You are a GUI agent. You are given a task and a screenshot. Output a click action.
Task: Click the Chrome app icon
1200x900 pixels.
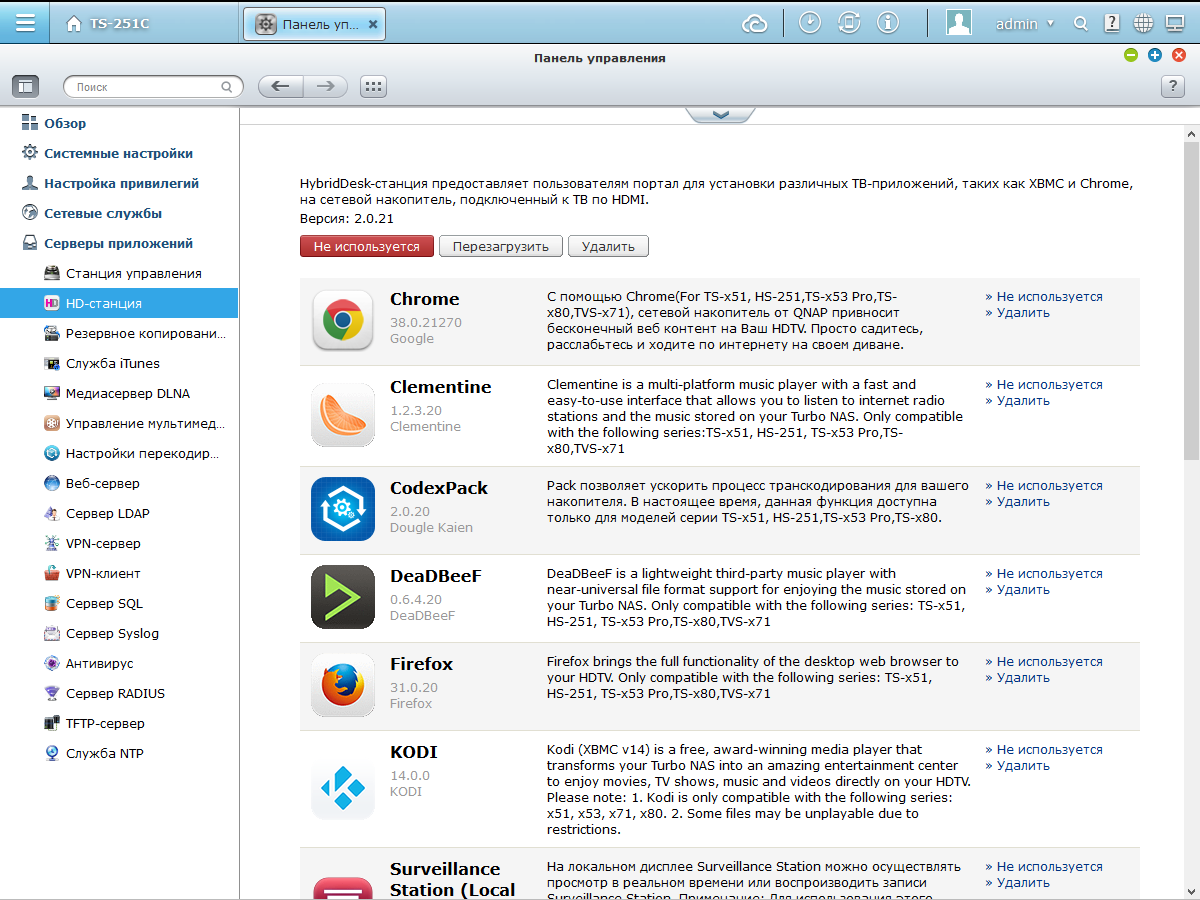click(x=343, y=320)
